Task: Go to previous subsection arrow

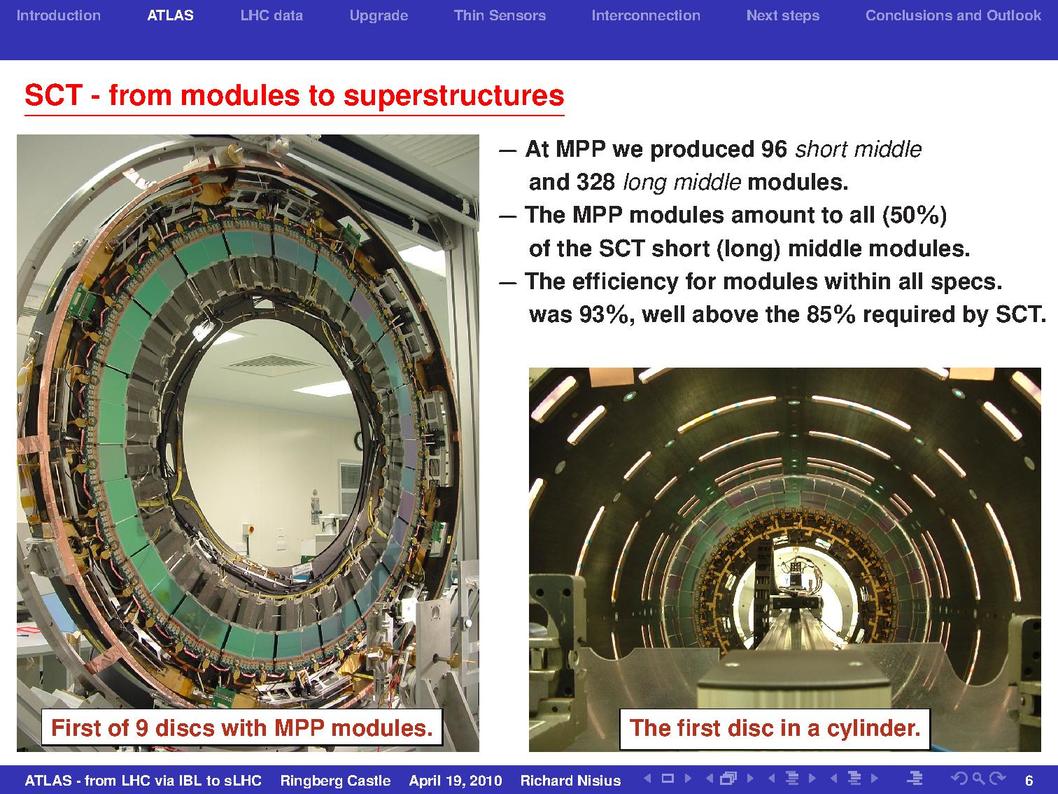Action: pyautogui.click(x=772, y=778)
